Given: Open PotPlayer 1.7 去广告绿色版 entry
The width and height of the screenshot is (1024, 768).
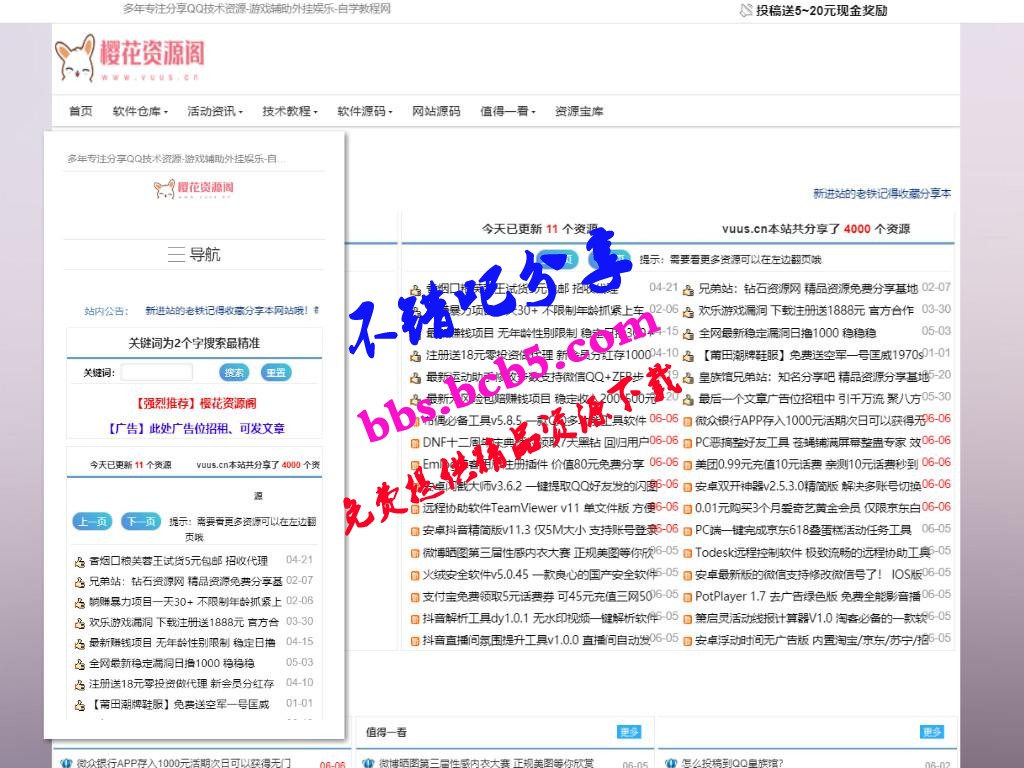Looking at the screenshot, I should point(807,596).
